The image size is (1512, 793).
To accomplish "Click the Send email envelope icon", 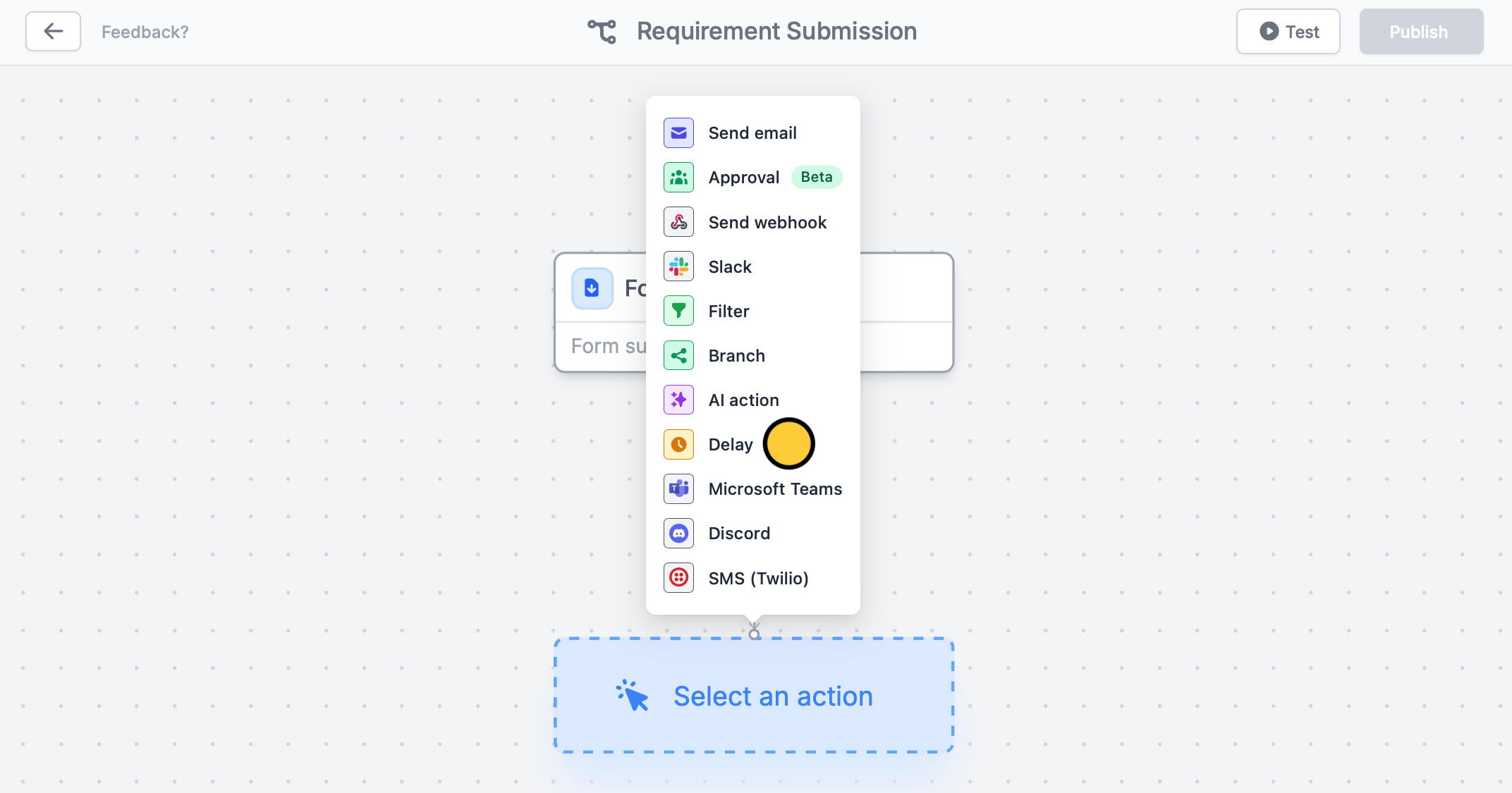I will point(678,133).
